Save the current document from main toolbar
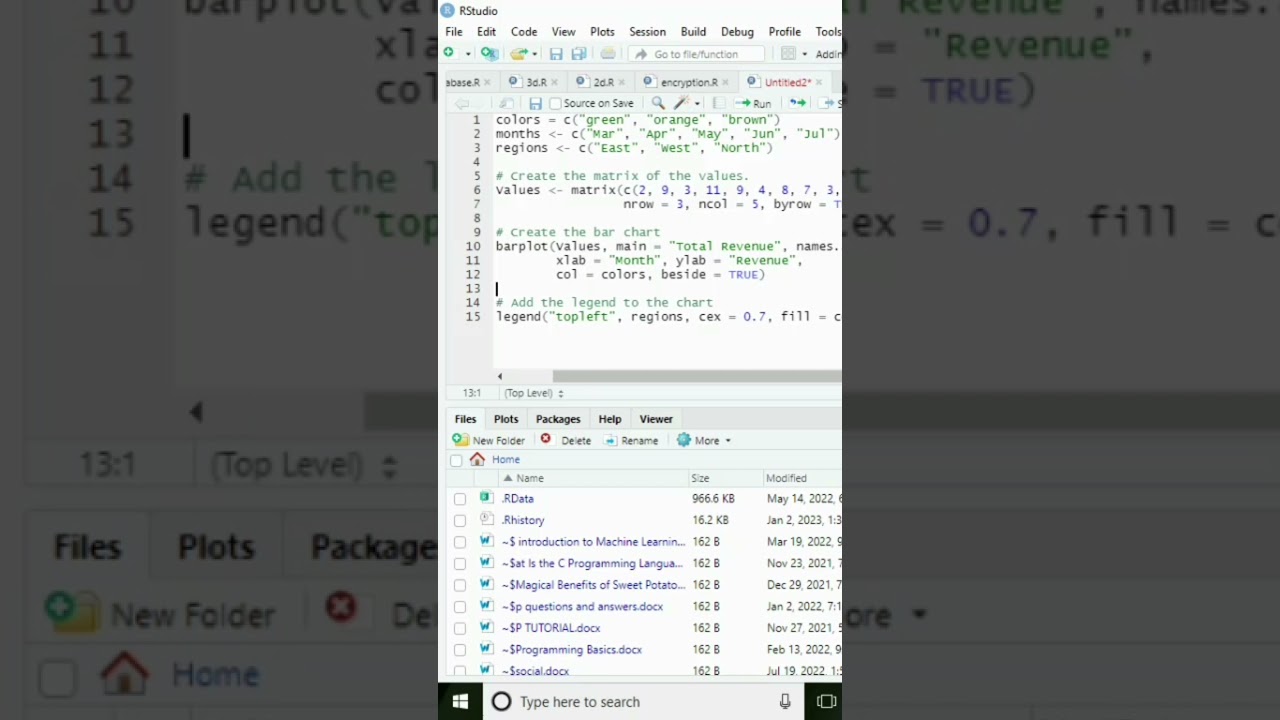 (556, 54)
